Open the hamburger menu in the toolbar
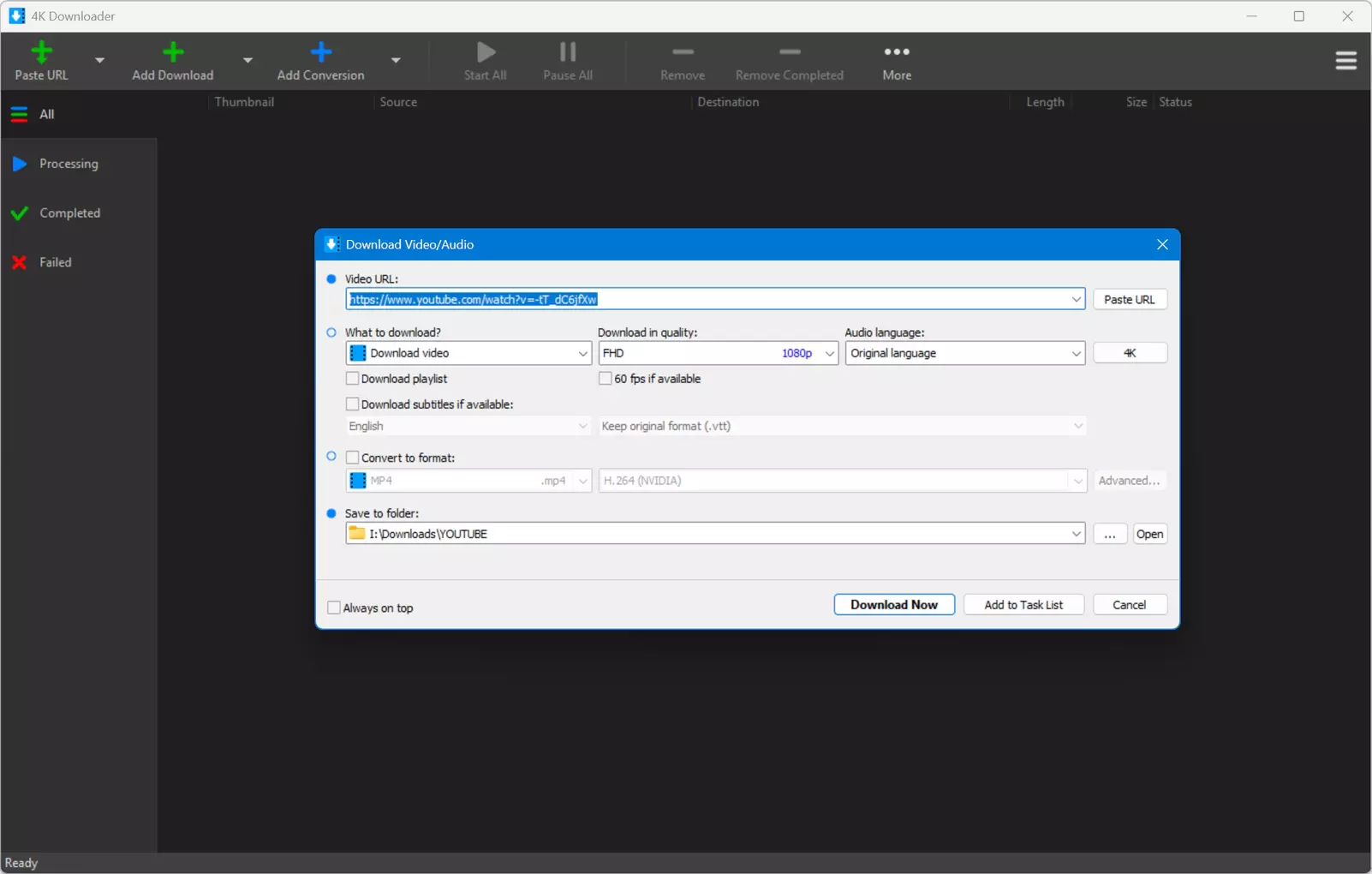Screen dimensions: 1372x874 pyautogui.click(x=1345, y=60)
